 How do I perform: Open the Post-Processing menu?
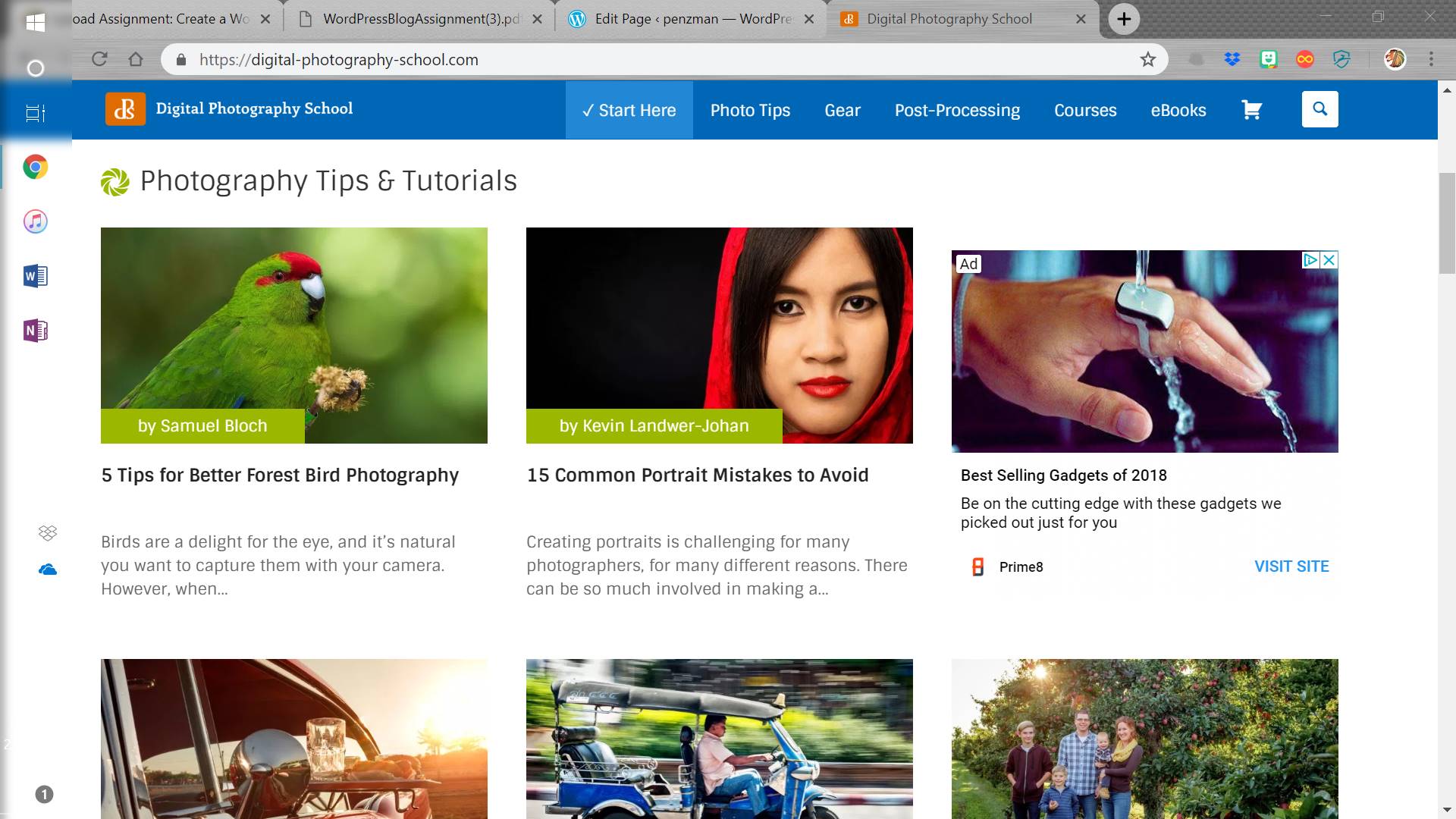(957, 110)
